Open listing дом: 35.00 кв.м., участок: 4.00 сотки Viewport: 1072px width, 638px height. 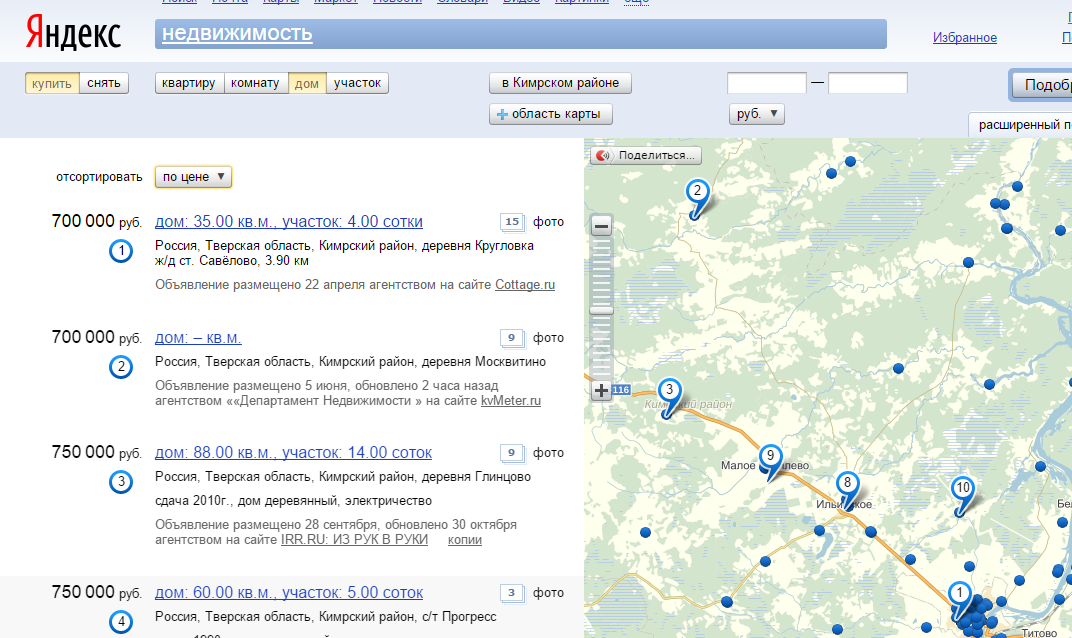(289, 222)
